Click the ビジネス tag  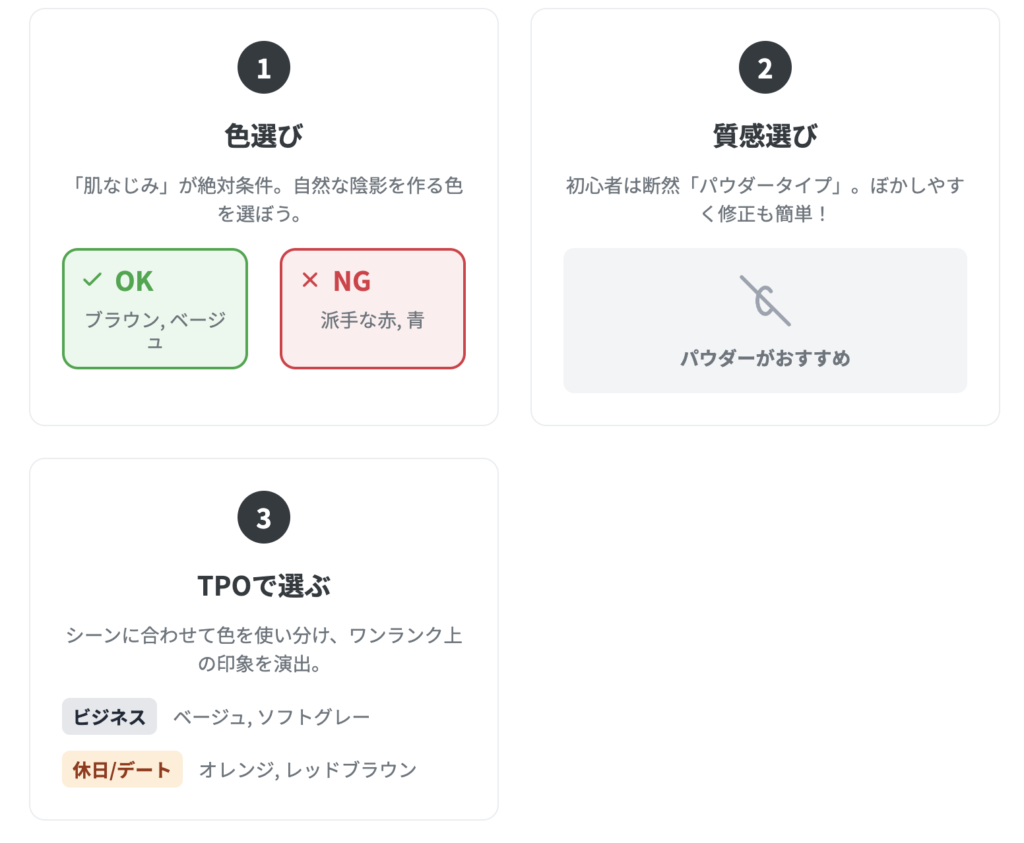(109, 716)
